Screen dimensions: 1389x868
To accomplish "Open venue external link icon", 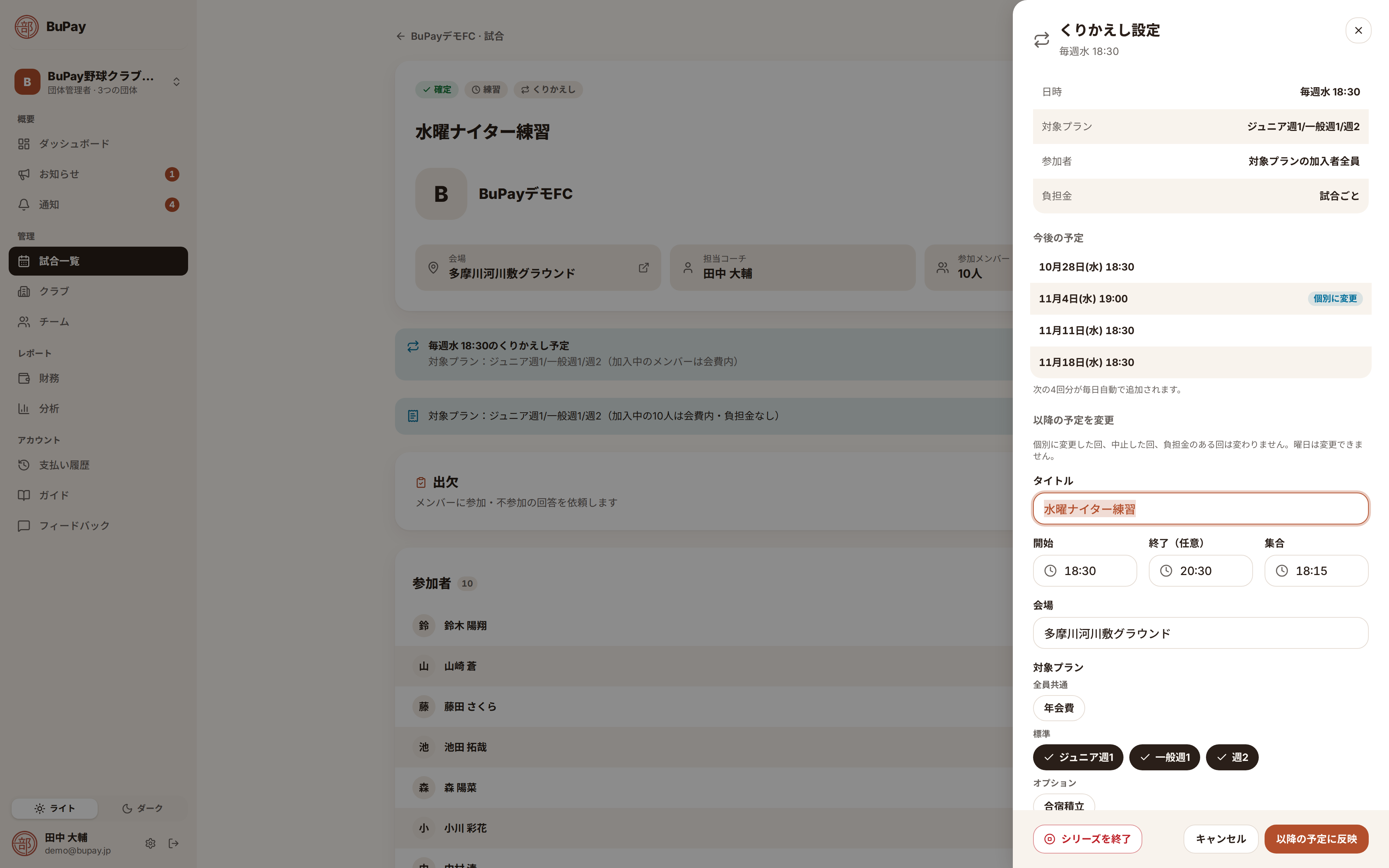I will [x=643, y=268].
